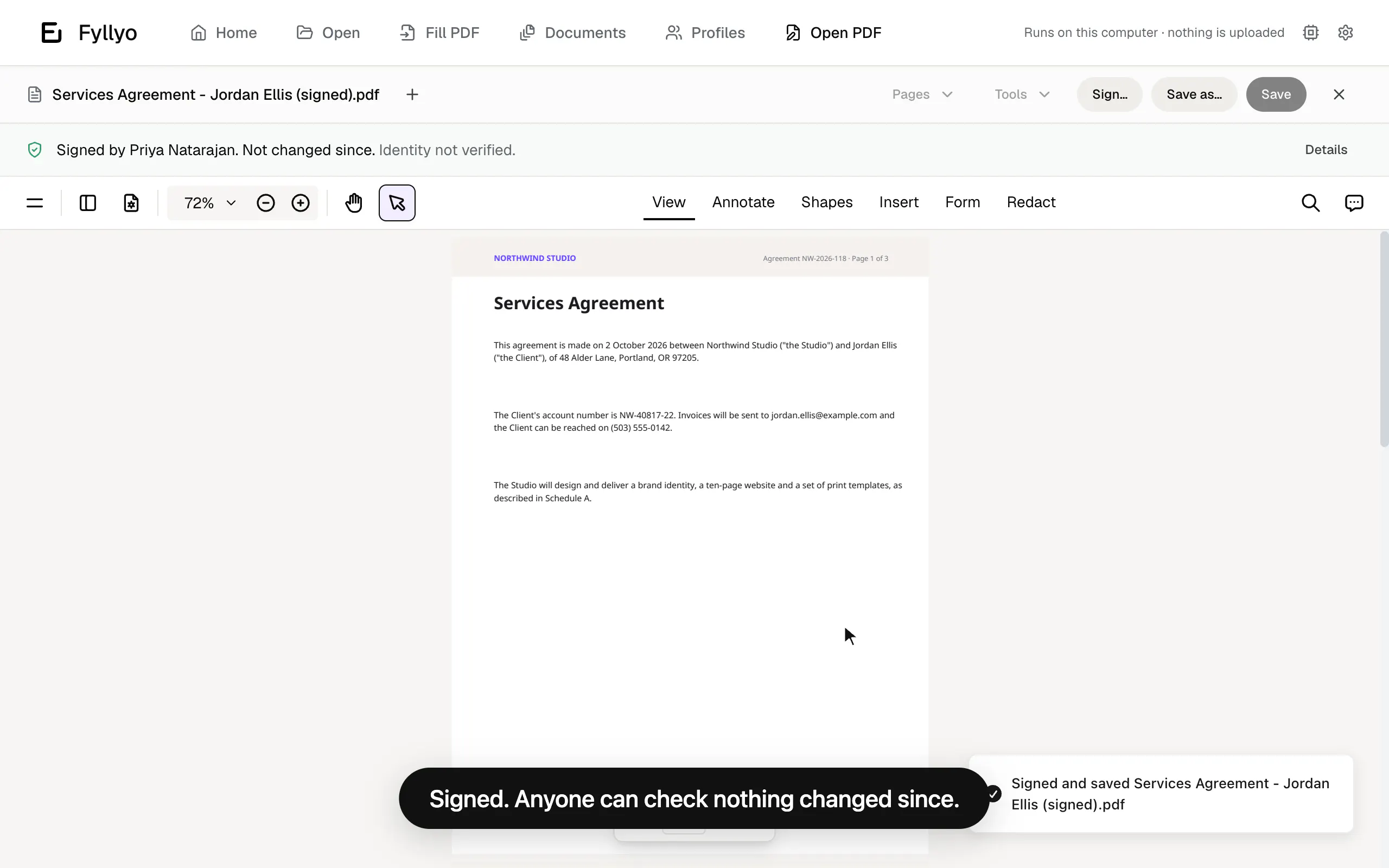Screen dimensions: 1389x868
Task: Click the Save button
Action: (1276, 94)
